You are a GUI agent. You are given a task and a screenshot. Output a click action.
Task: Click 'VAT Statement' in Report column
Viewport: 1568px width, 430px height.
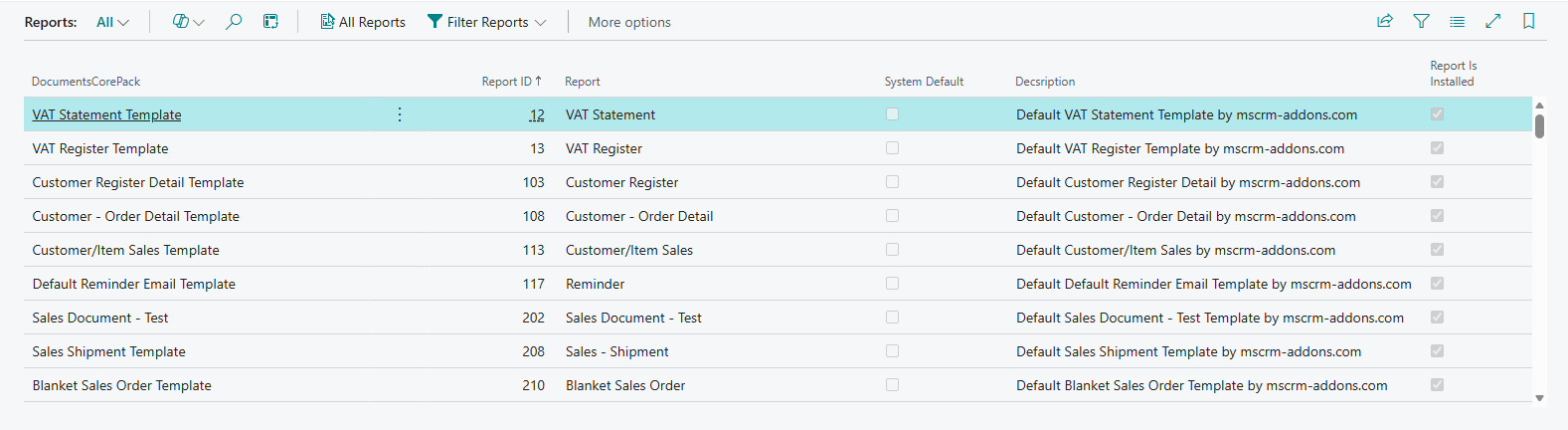[610, 114]
